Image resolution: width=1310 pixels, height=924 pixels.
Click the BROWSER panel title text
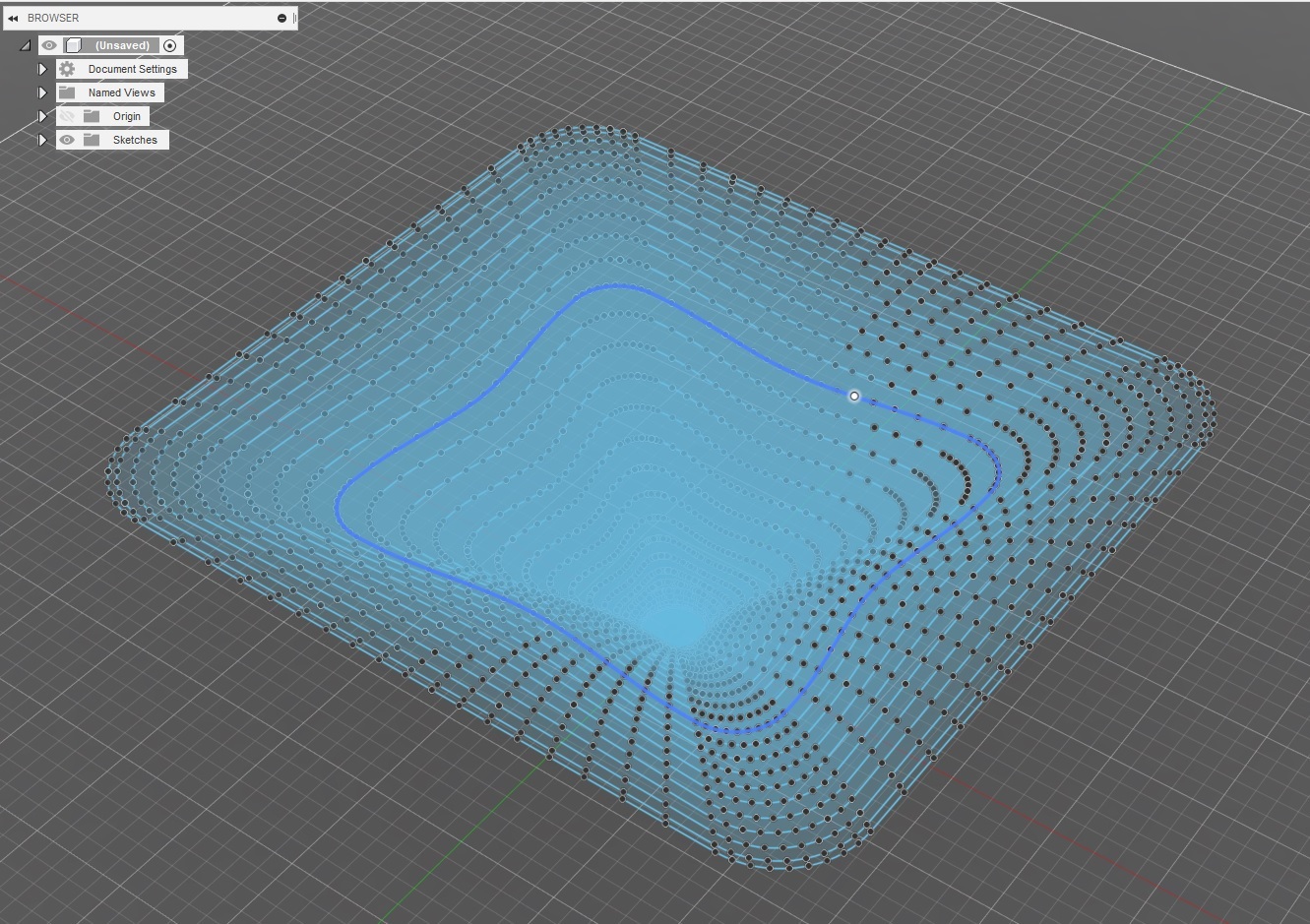pyautogui.click(x=53, y=18)
